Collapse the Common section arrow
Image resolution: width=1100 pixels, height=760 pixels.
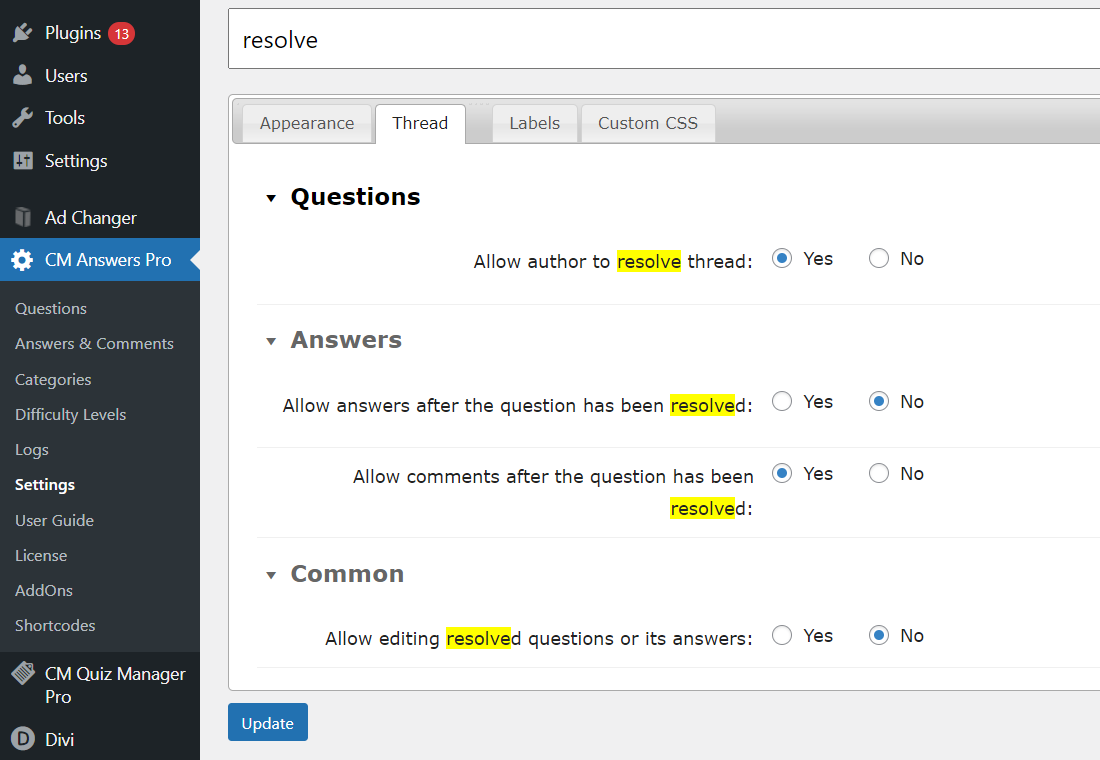[x=271, y=575]
